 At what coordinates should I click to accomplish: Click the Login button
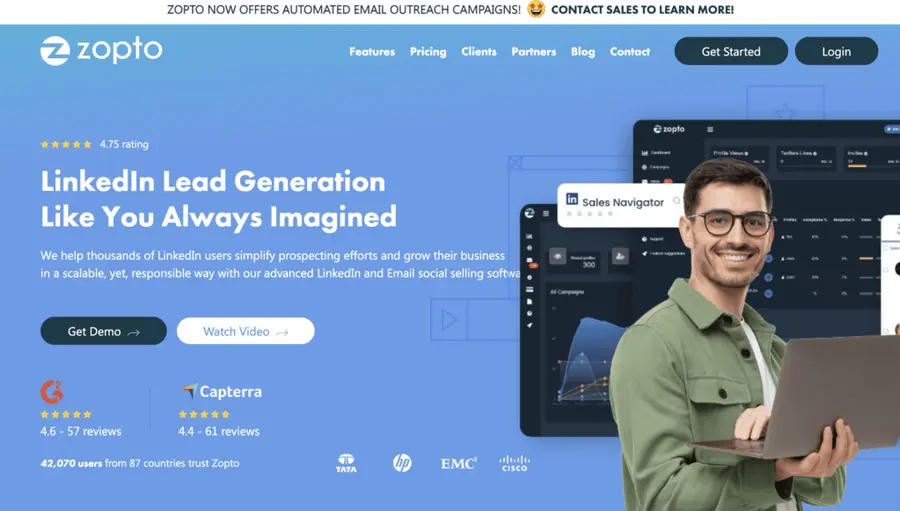coord(836,51)
